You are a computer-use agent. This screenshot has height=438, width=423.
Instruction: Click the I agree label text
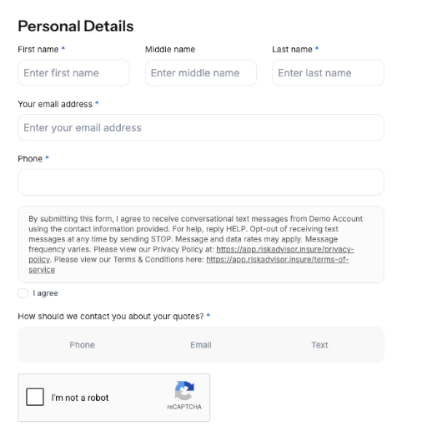click(x=45, y=293)
